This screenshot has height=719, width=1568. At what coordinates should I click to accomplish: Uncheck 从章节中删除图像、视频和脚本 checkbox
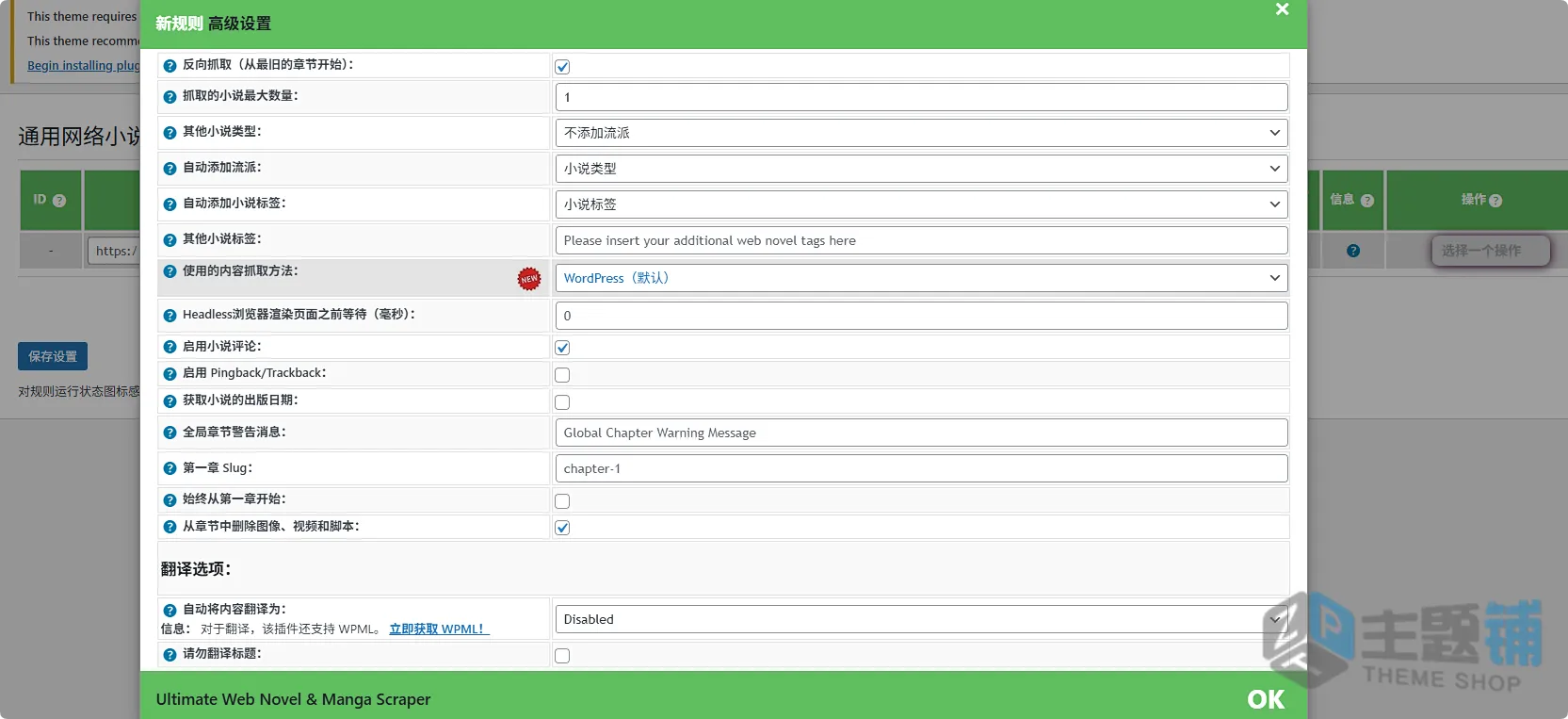point(562,528)
